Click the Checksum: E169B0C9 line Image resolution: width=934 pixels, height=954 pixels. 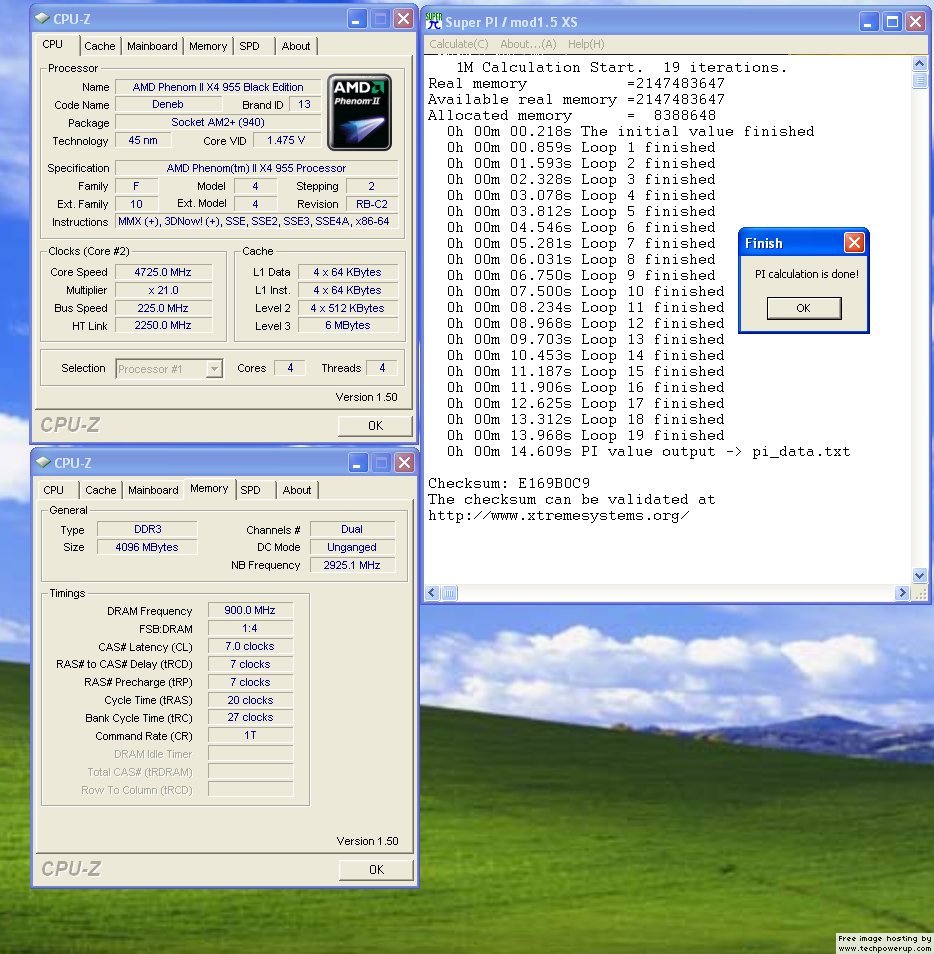(509, 483)
